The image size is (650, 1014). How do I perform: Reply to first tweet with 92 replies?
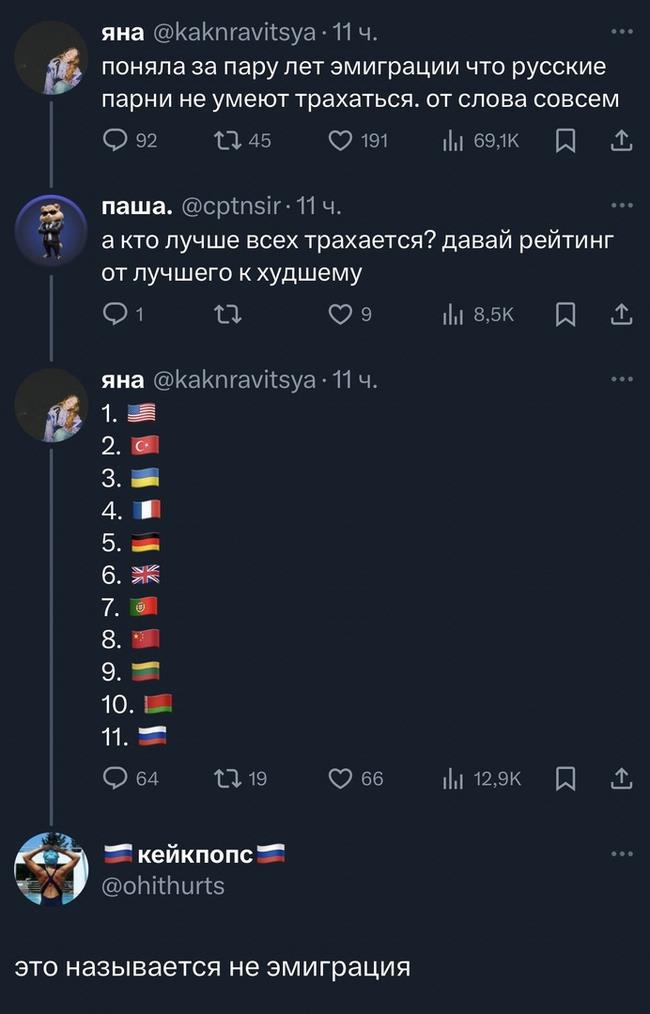click(x=113, y=141)
